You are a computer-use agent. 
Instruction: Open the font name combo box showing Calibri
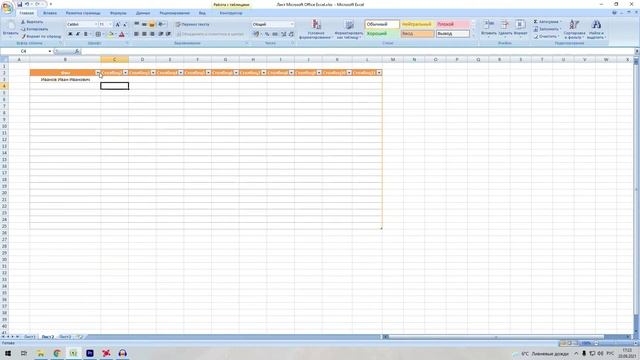click(82, 24)
